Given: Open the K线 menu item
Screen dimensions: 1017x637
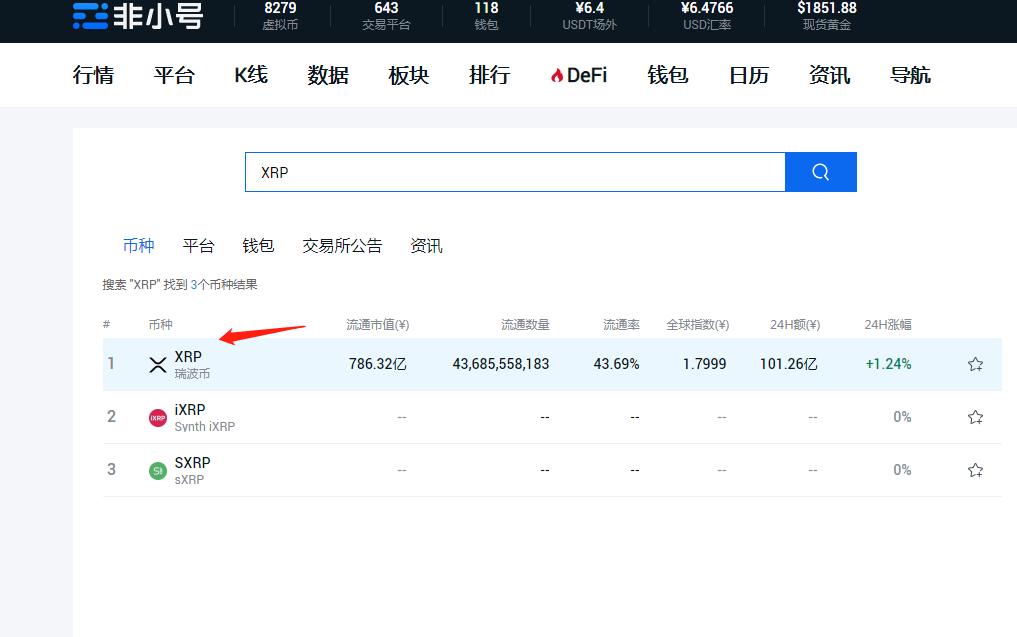Looking at the screenshot, I should [x=249, y=74].
